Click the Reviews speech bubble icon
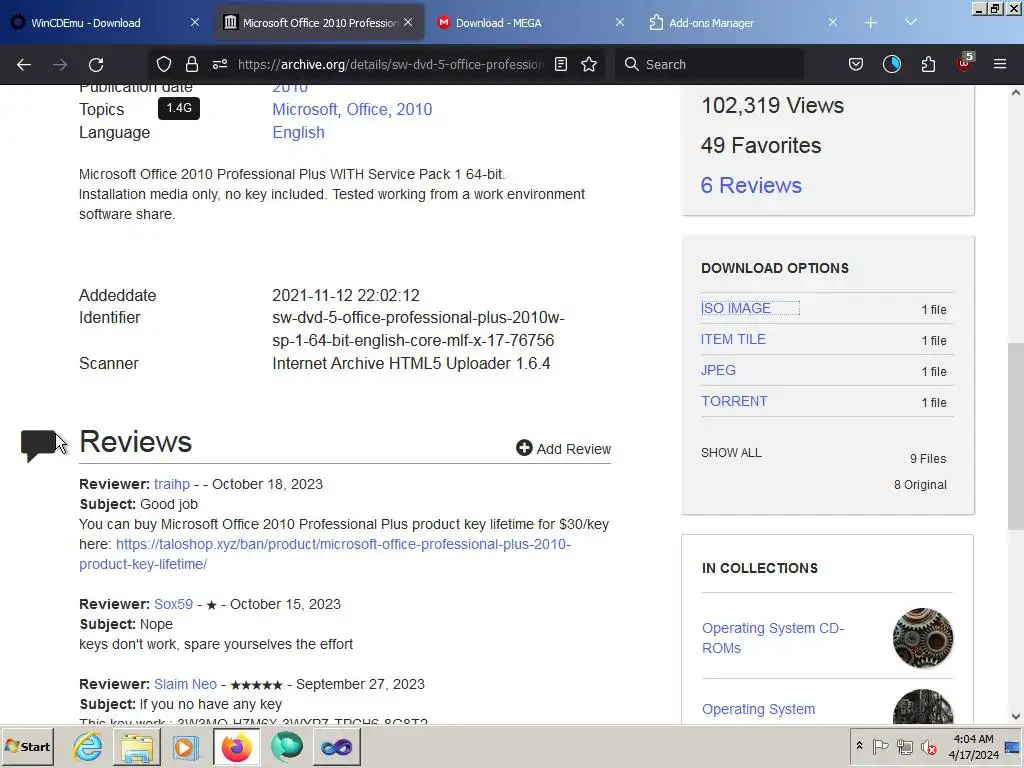The width and height of the screenshot is (1024, 768). click(38, 445)
